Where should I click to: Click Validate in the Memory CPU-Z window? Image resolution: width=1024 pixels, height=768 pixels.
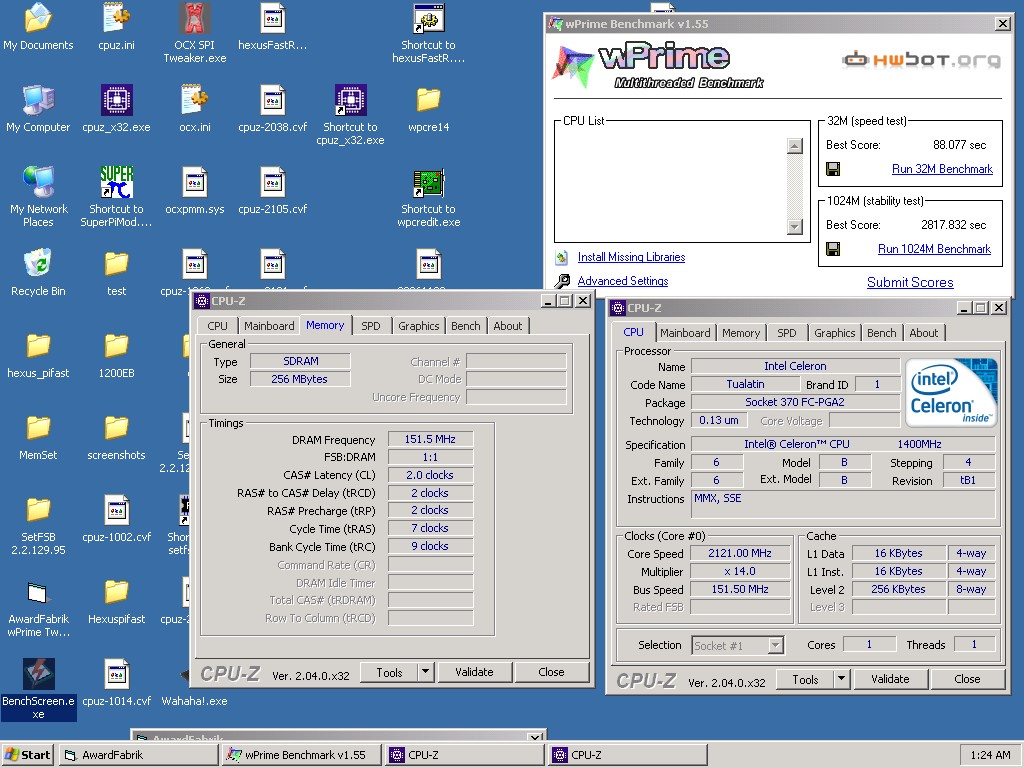474,671
